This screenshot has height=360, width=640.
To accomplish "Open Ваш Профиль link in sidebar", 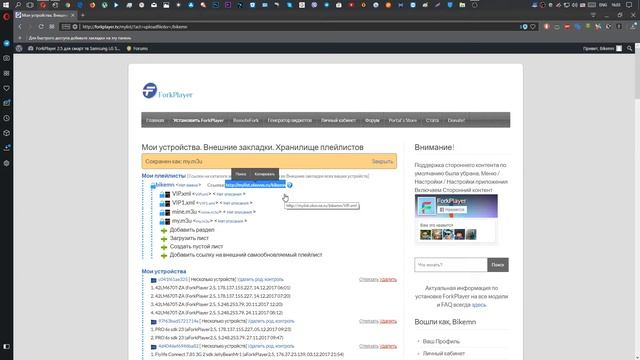I will tap(441, 341).
